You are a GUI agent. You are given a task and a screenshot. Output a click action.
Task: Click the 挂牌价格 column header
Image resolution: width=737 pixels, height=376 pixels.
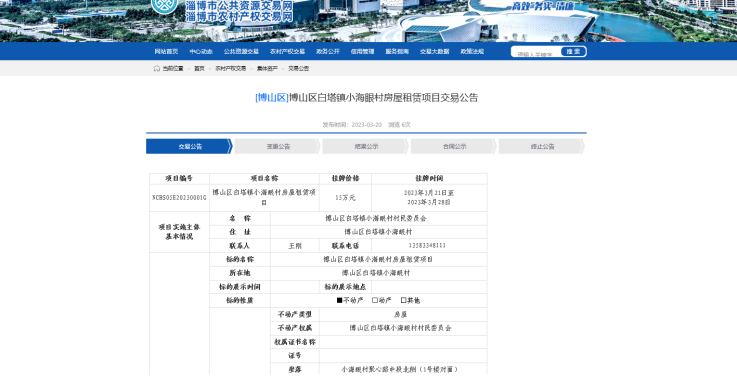tap(345, 179)
